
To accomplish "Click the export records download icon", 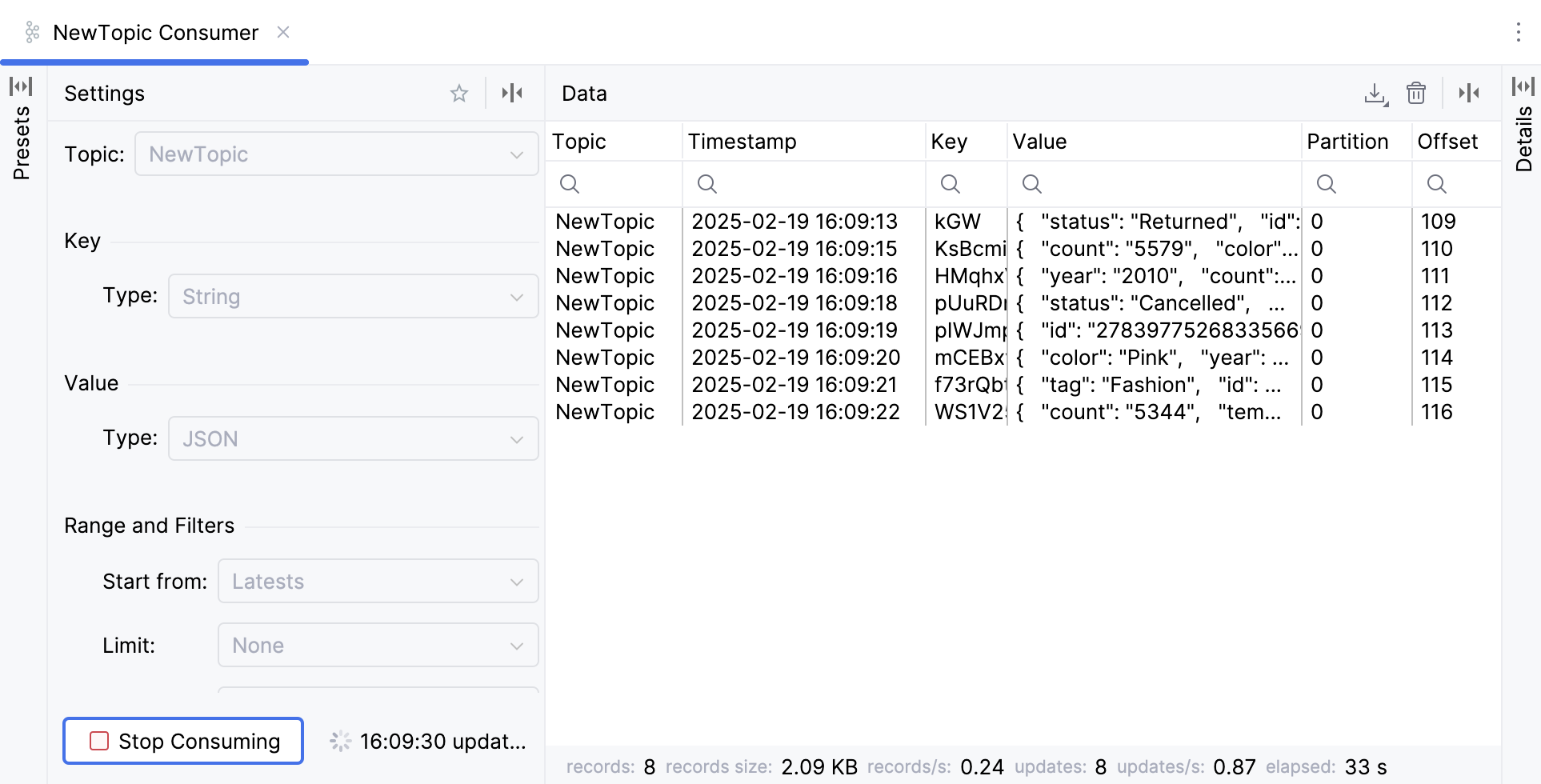I will pos(1375,94).
